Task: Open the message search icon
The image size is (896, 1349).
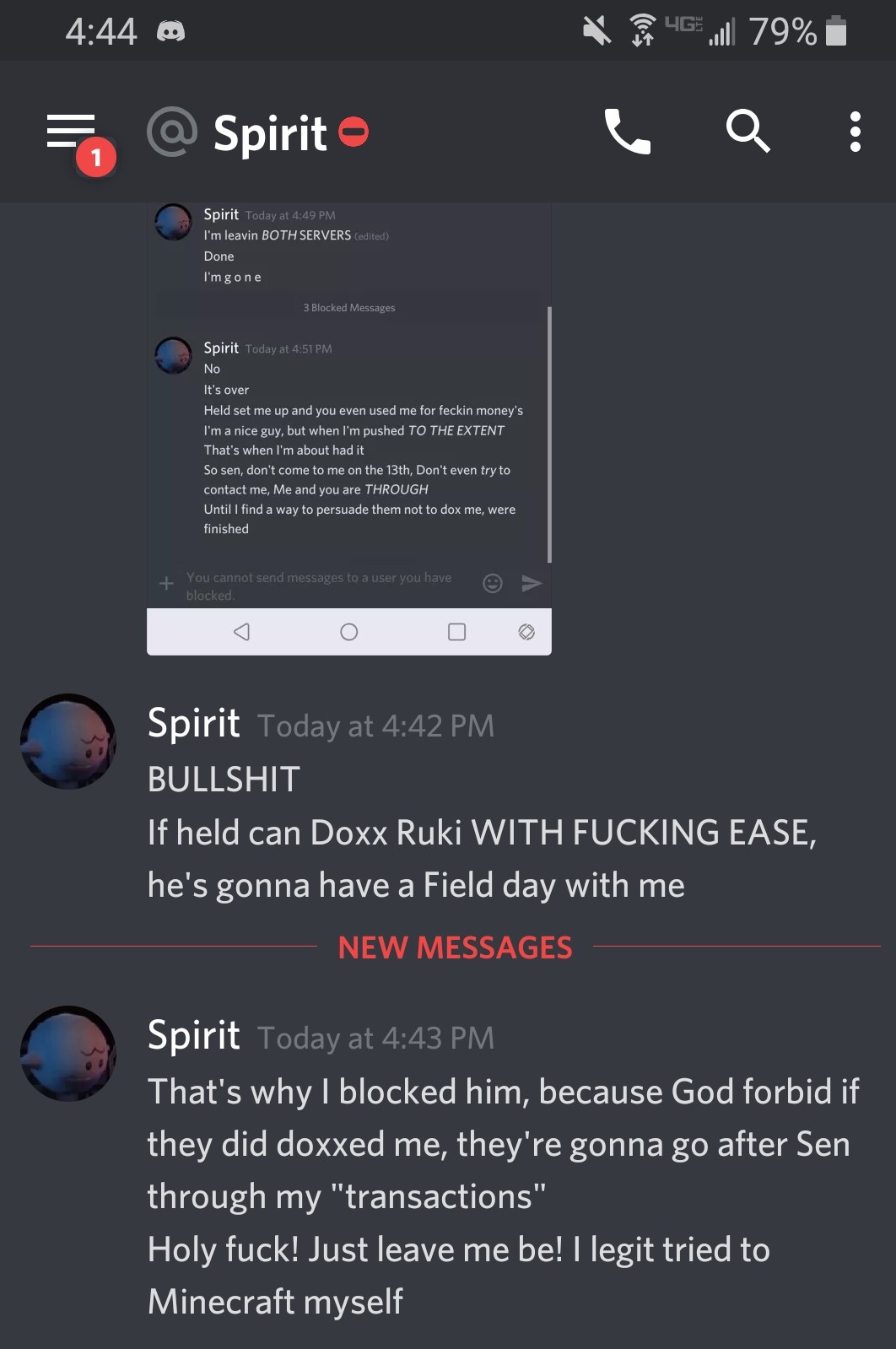Action: 748,132
